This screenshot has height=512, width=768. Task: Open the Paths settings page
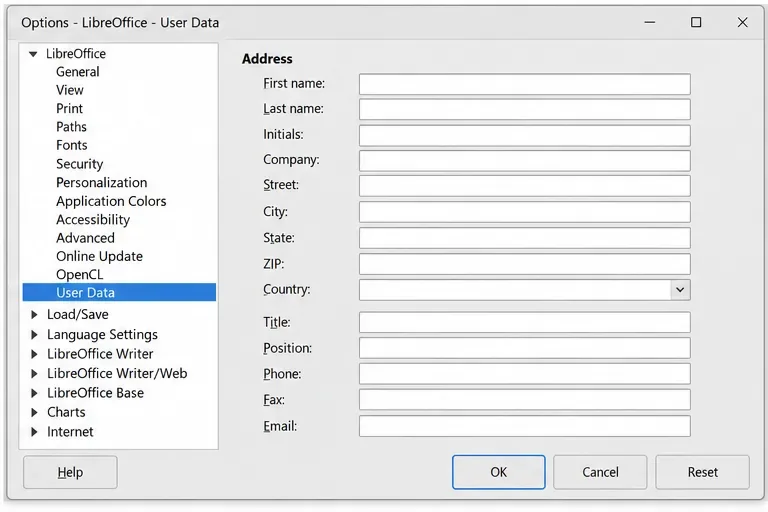71,127
